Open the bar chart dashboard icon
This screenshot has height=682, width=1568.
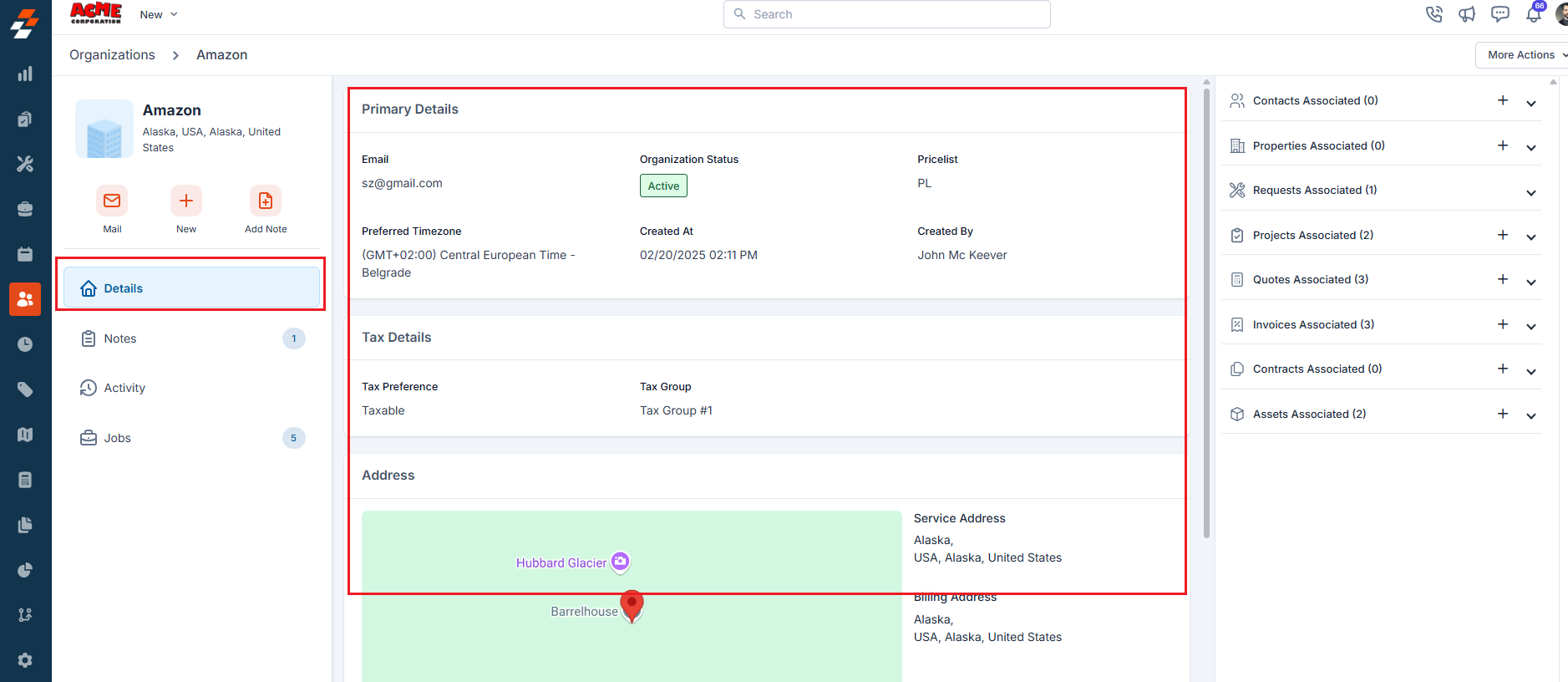point(25,74)
